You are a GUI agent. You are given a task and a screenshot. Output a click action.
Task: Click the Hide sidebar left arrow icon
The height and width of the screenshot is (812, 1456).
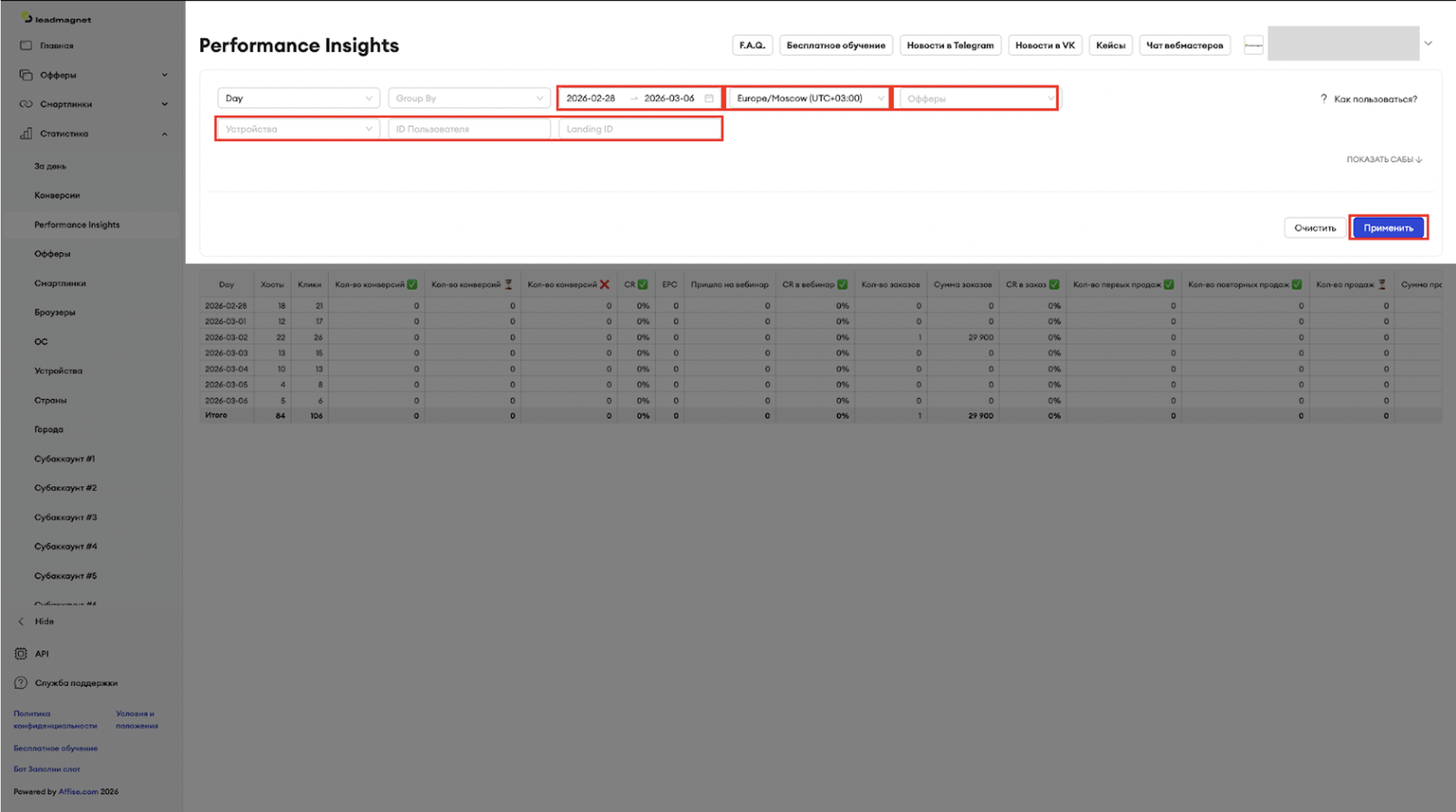[21, 621]
